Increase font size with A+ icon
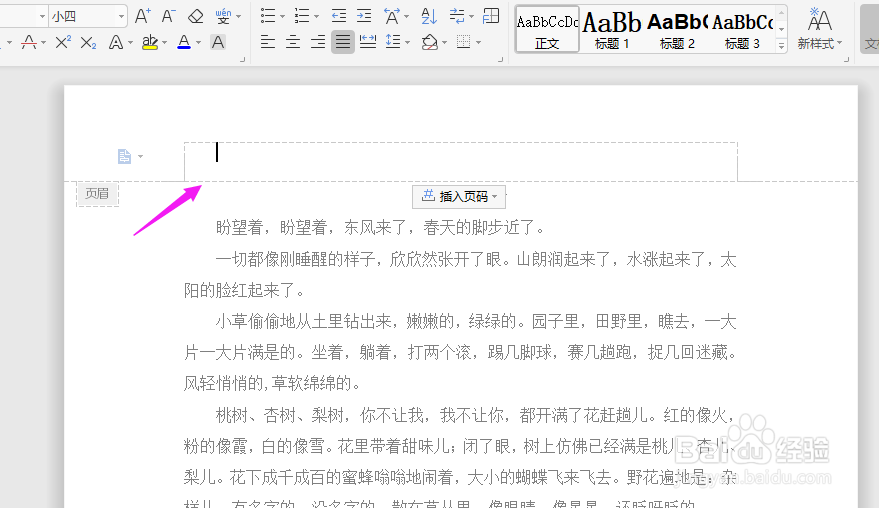Image resolution: width=879 pixels, height=508 pixels. pyautogui.click(x=143, y=16)
